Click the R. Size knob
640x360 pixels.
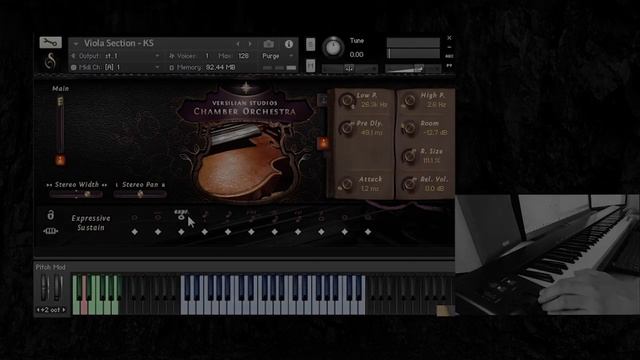(x=409, y=156)
